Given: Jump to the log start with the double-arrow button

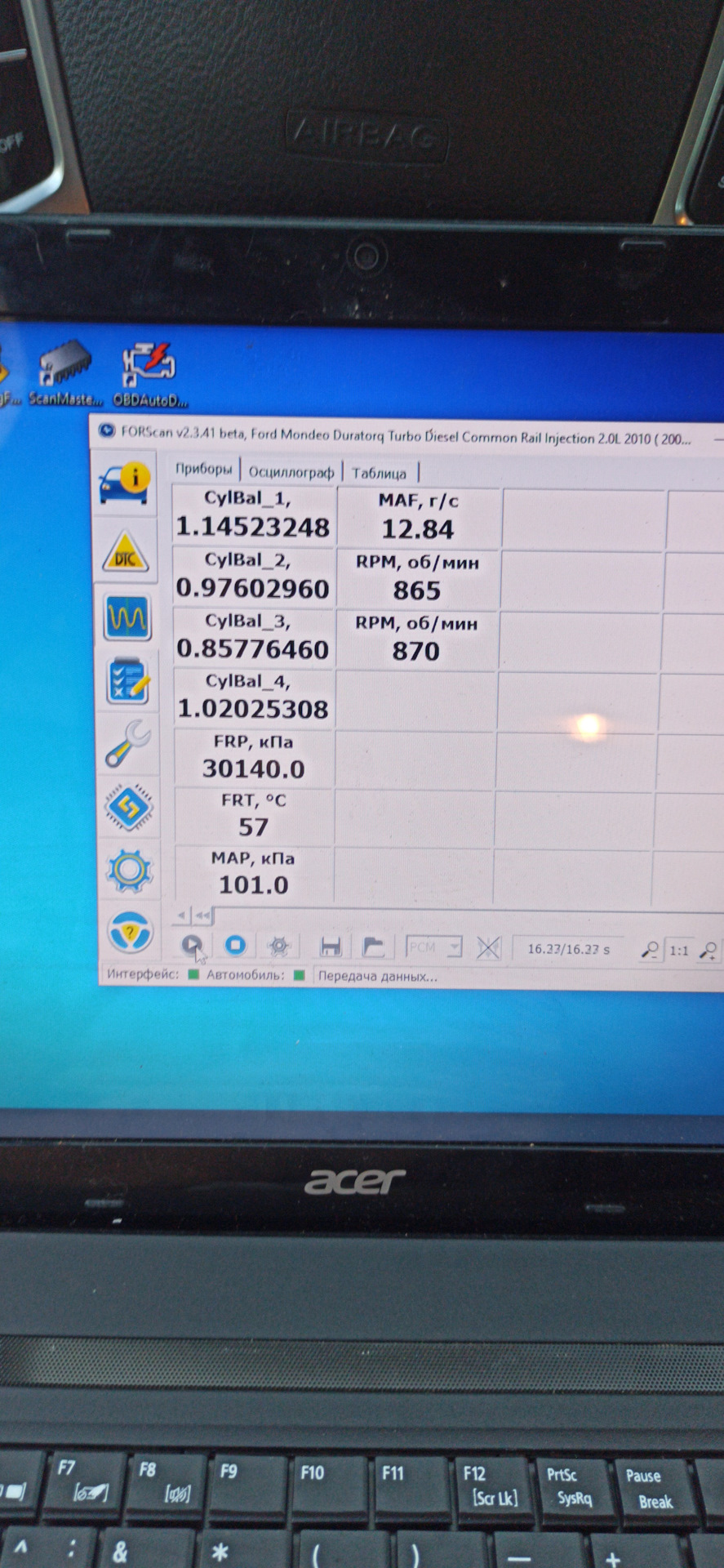Looking at the screenshot, I should [203, 915].
